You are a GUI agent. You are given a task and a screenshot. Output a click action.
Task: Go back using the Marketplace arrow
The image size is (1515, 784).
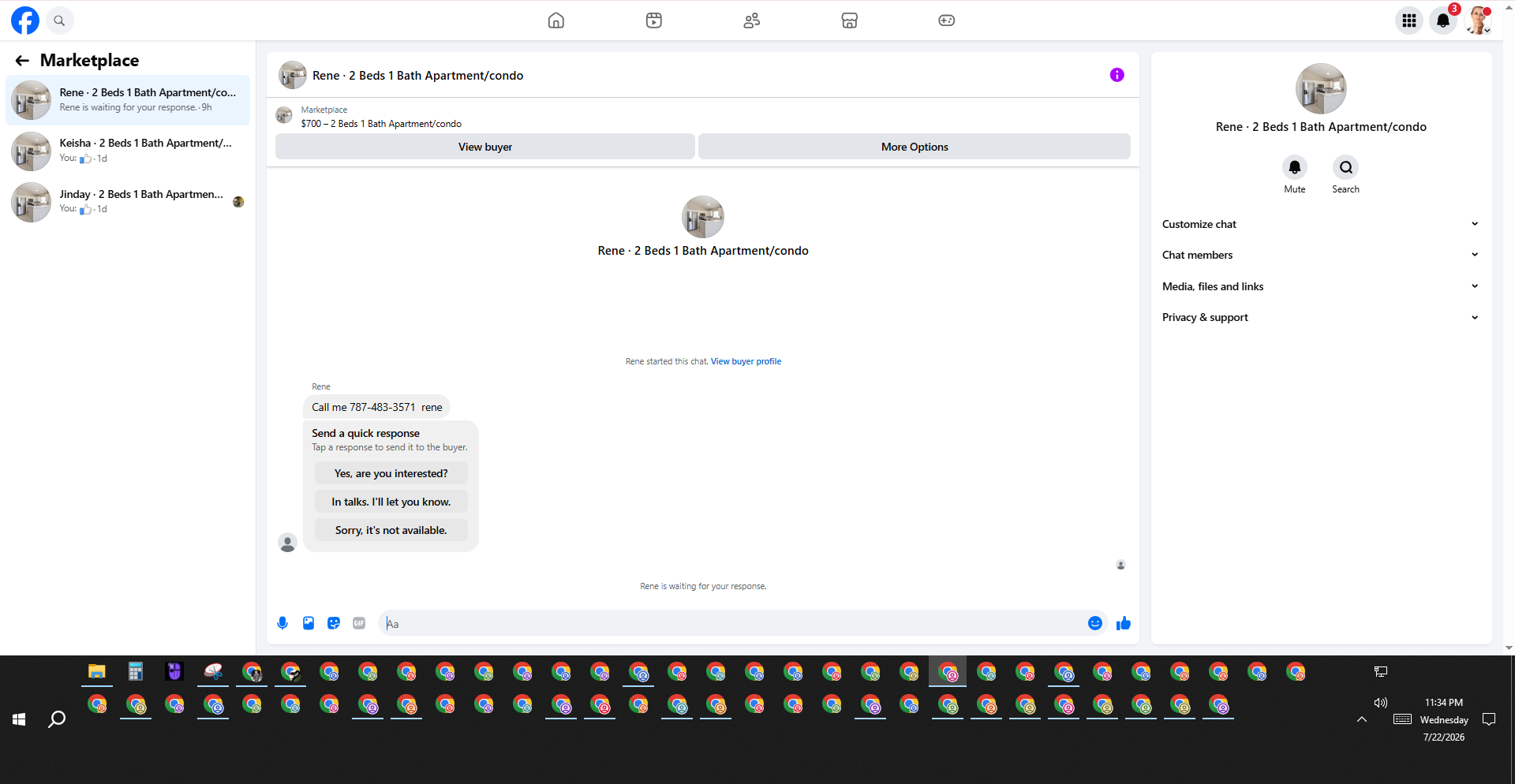coord(22,61)
